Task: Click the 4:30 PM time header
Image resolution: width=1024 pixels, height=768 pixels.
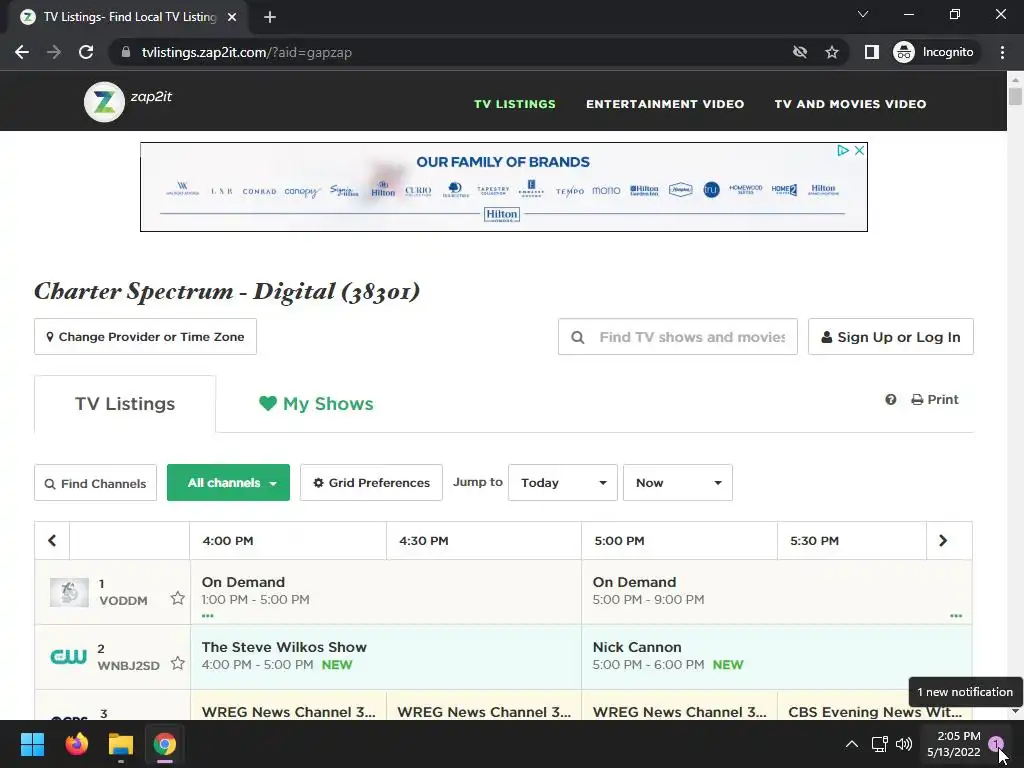Action: 484,541
